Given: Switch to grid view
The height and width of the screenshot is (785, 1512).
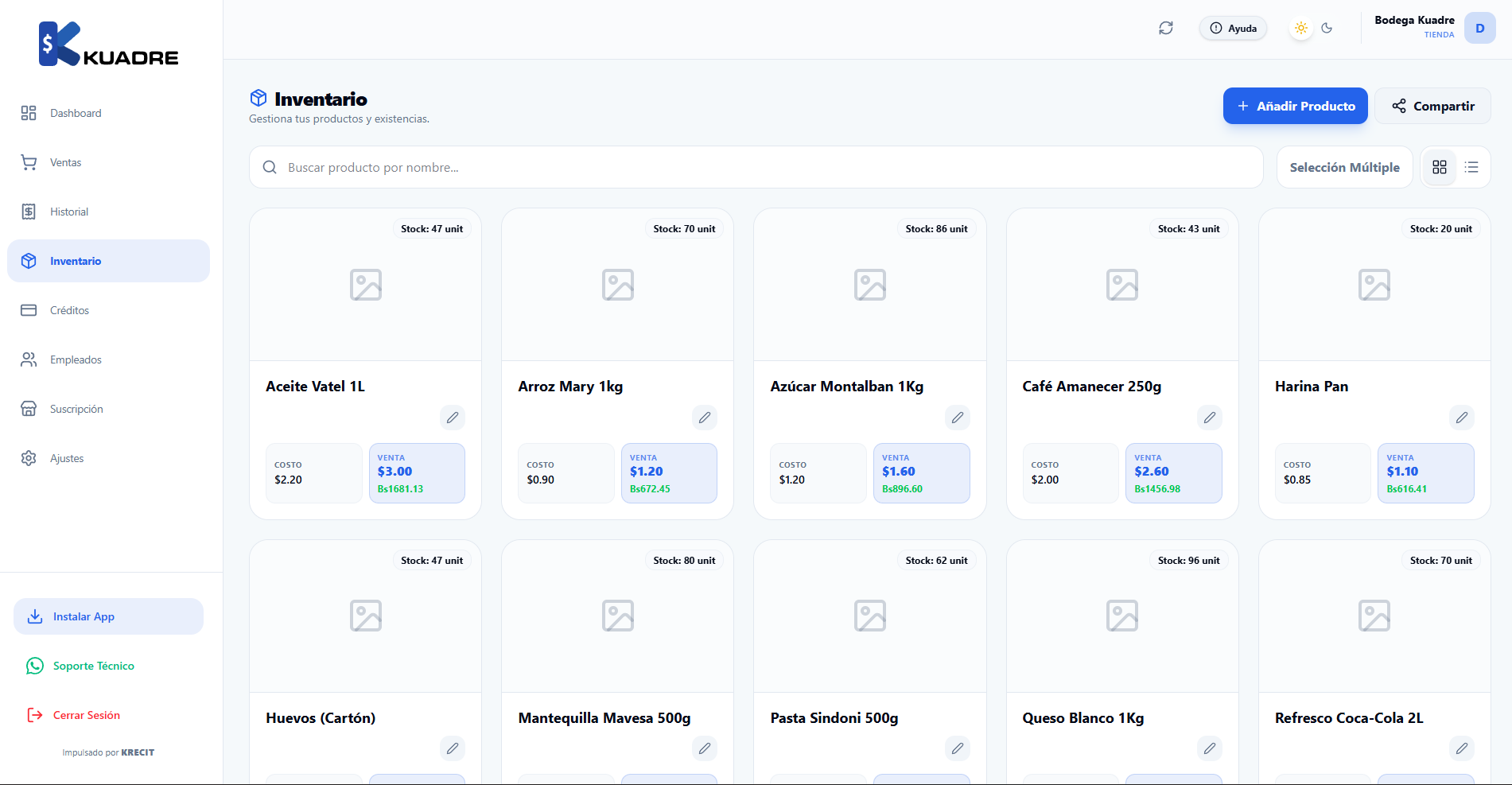Looking at the screenshot, I should pos(1440,167).
